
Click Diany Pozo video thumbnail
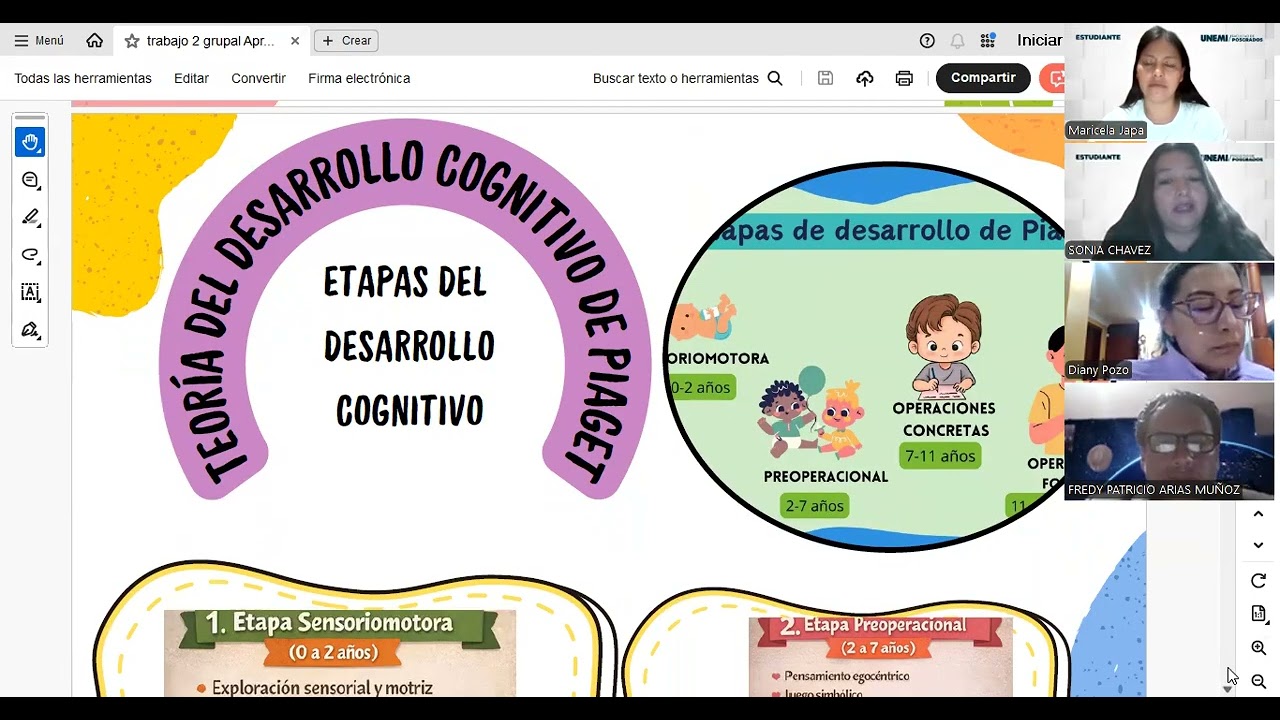[x=1169, y=321]
